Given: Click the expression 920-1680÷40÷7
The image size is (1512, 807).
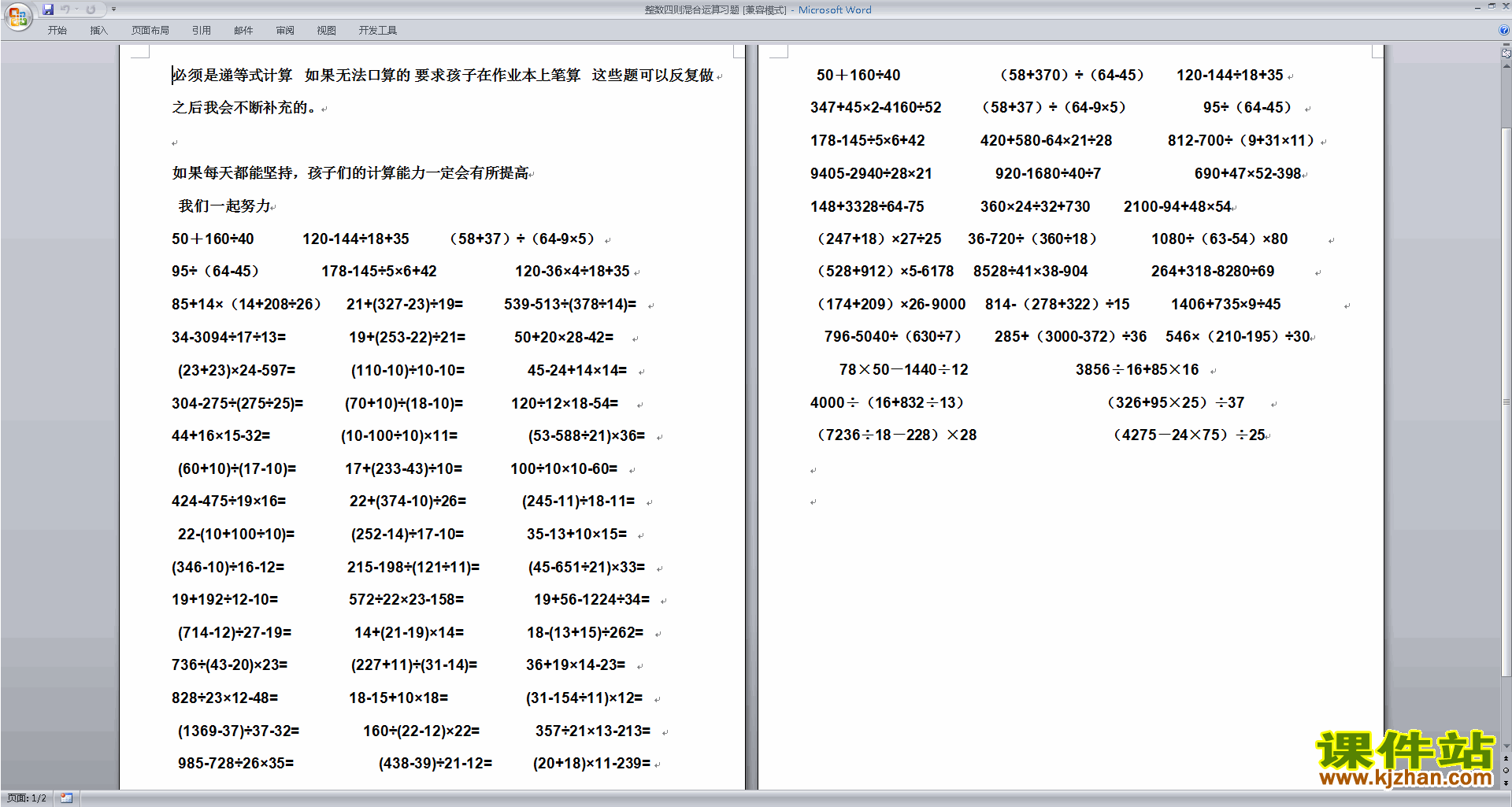Looking at the screenshot, I should click(x=1048, y=173).
